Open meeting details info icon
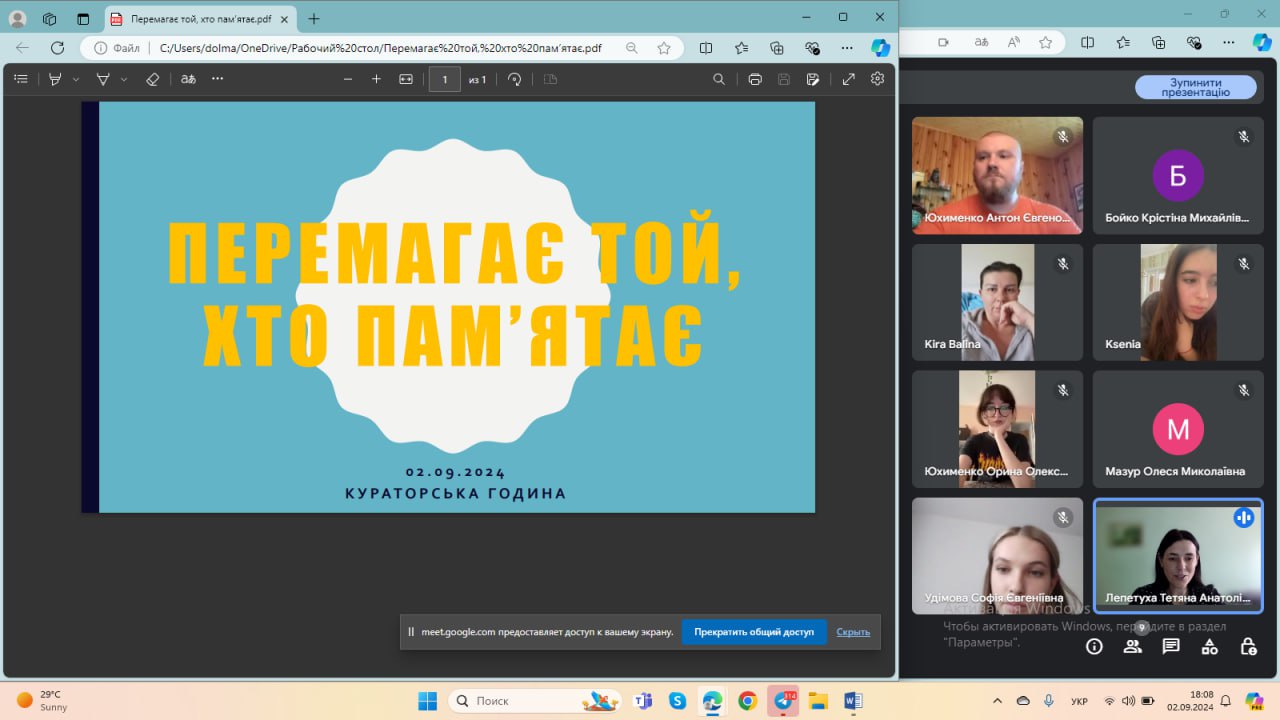 tap(1094, 646)
